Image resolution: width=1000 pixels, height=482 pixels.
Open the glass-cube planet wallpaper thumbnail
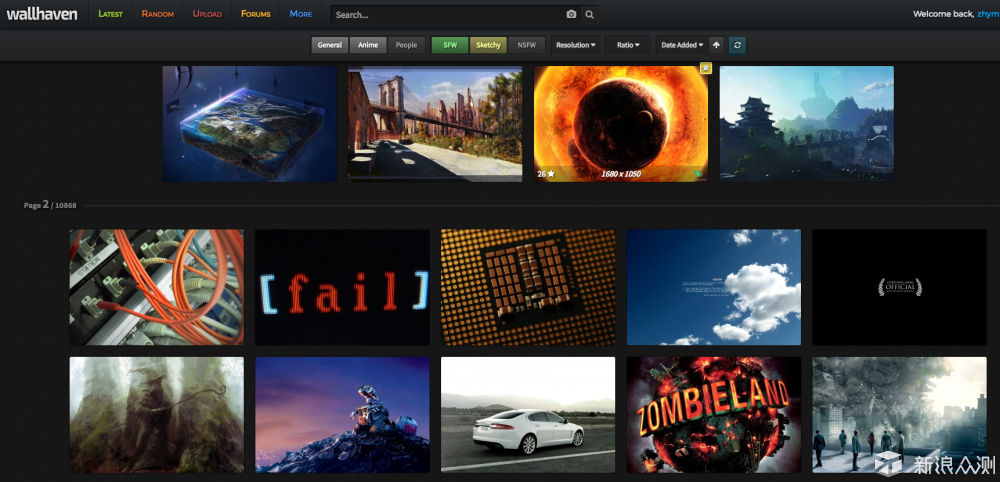249,124
